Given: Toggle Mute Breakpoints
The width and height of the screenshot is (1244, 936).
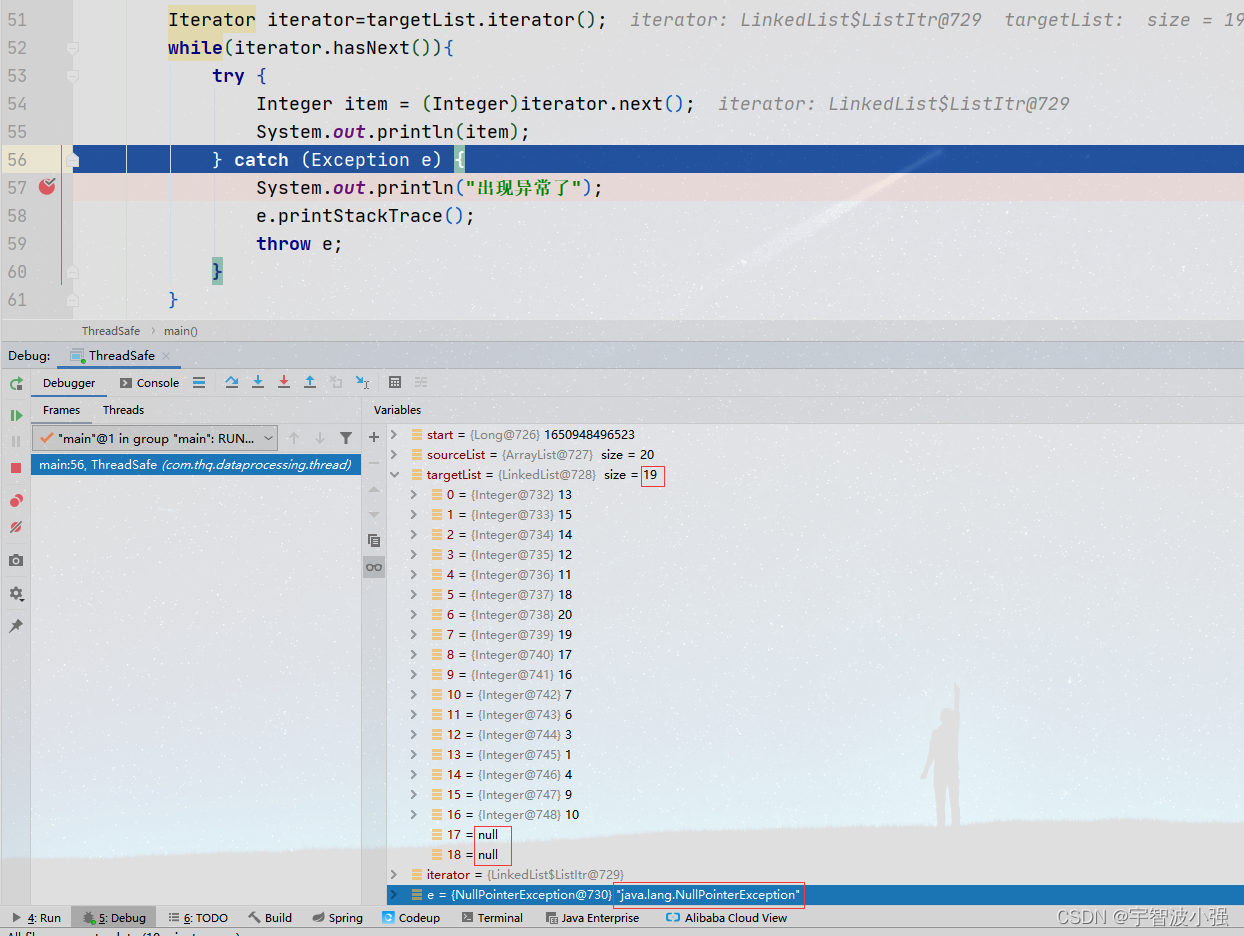Looking at the screenshot, I should click(16, 527).
